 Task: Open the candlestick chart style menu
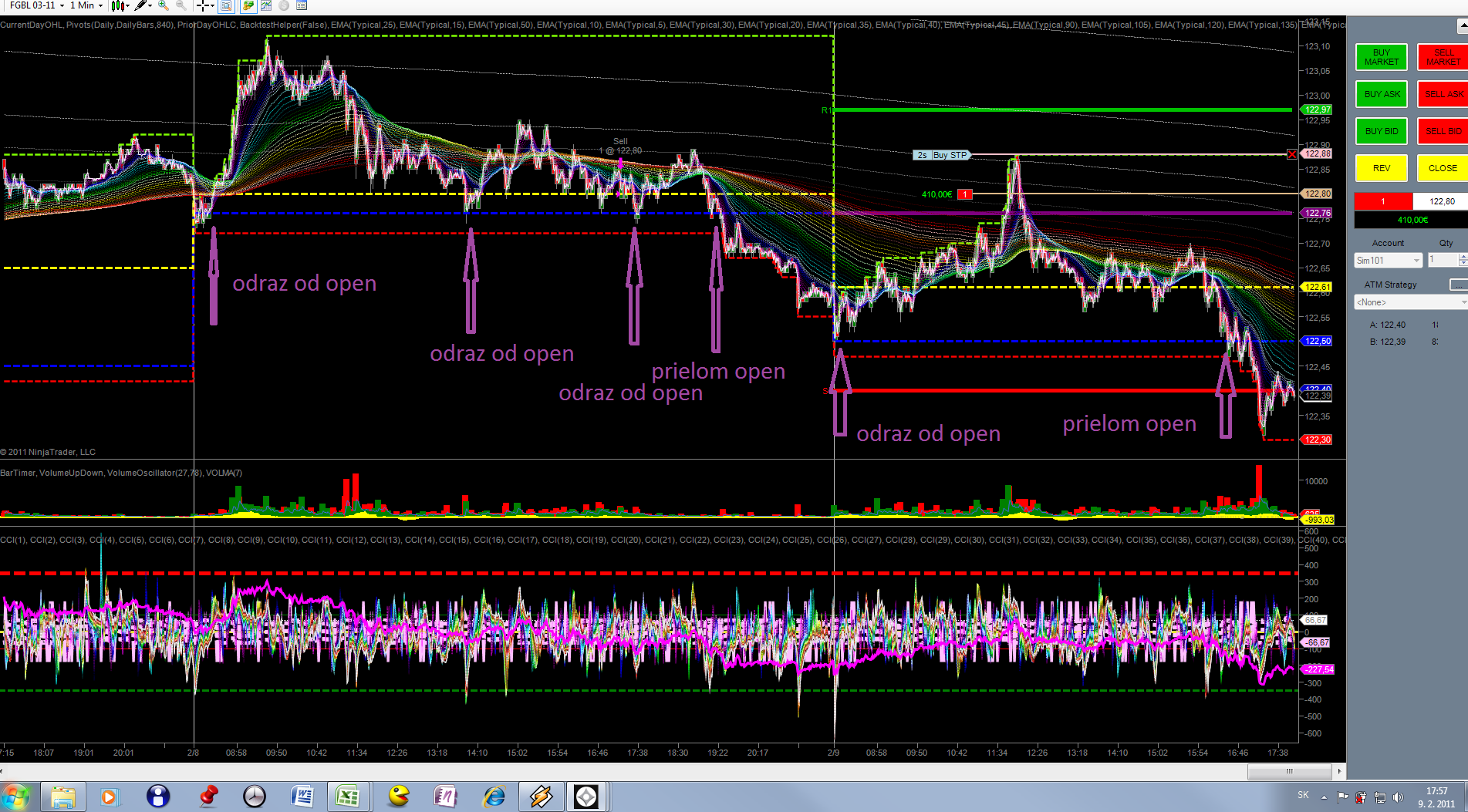click(120, 5)
